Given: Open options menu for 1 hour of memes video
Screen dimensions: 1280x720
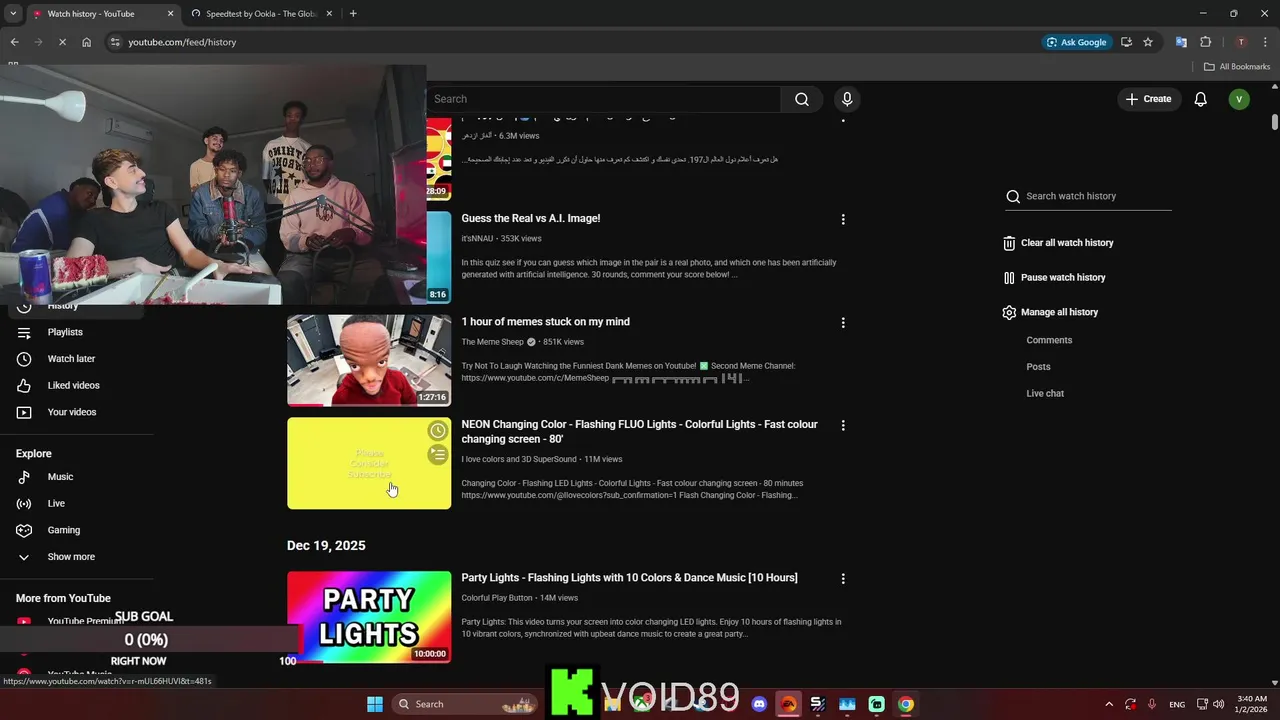Looking at the screenshot, I should click(843, 323).
